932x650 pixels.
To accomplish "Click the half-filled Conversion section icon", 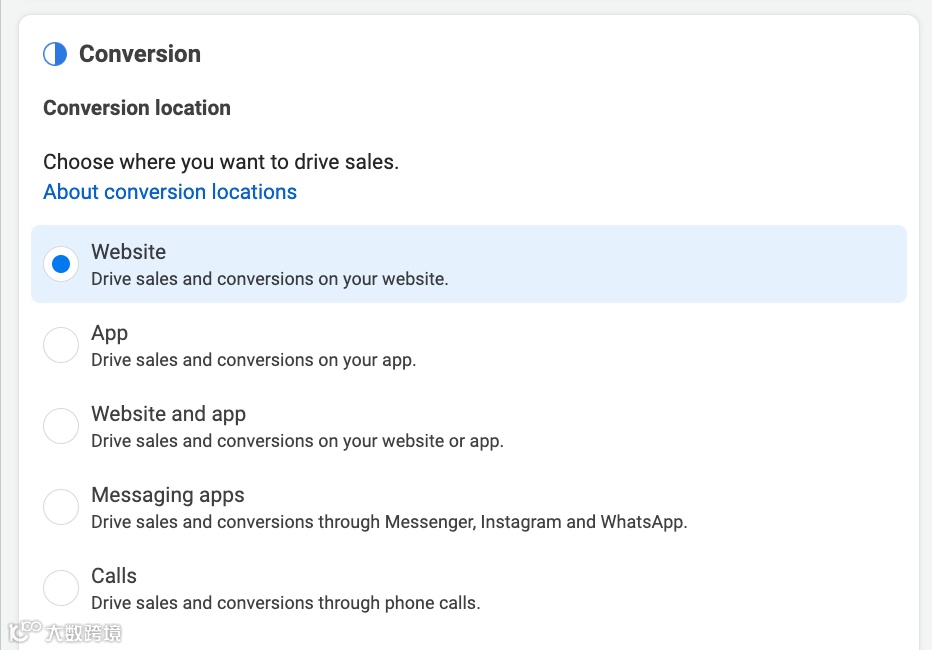I will click(x=55, y=54).
